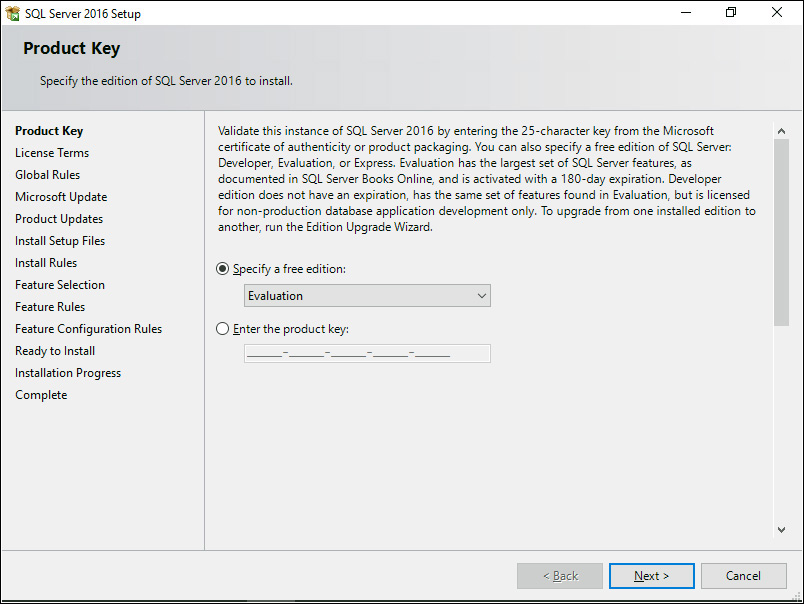Select the 'Specify a free edition' radio button

coord(223,269)
